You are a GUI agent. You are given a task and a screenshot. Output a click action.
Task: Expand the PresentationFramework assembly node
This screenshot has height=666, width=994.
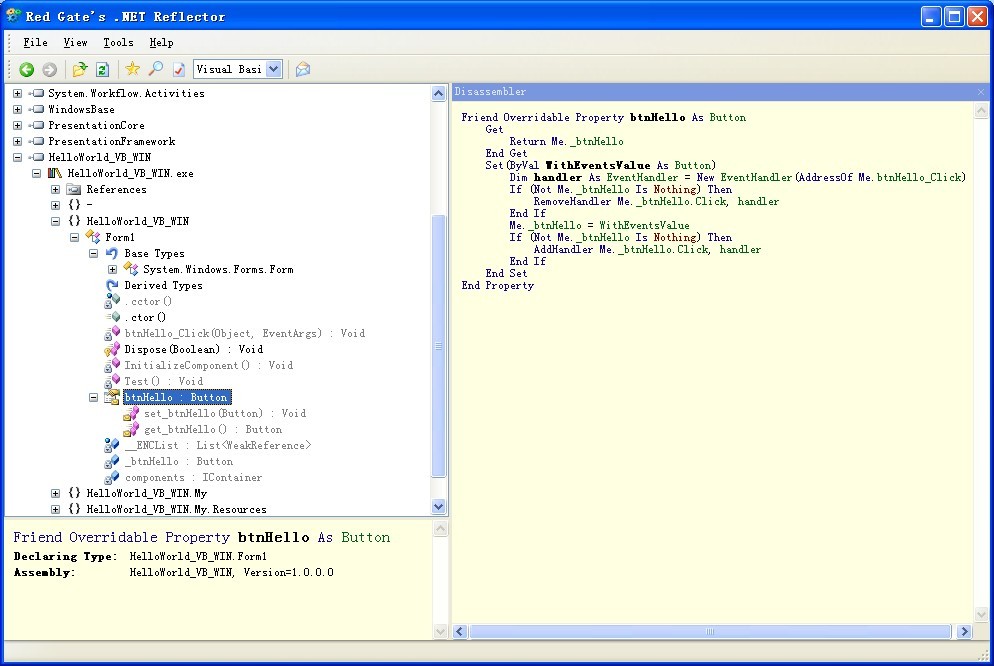[x=18, y=141]
